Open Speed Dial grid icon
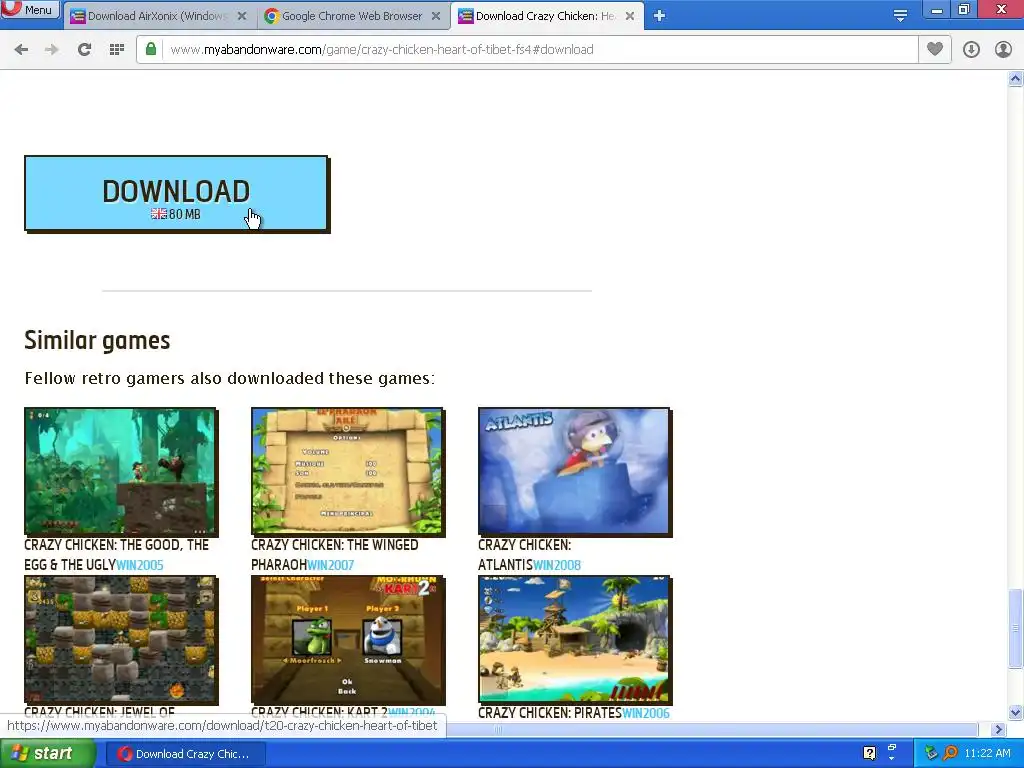 tap(117, 50)
